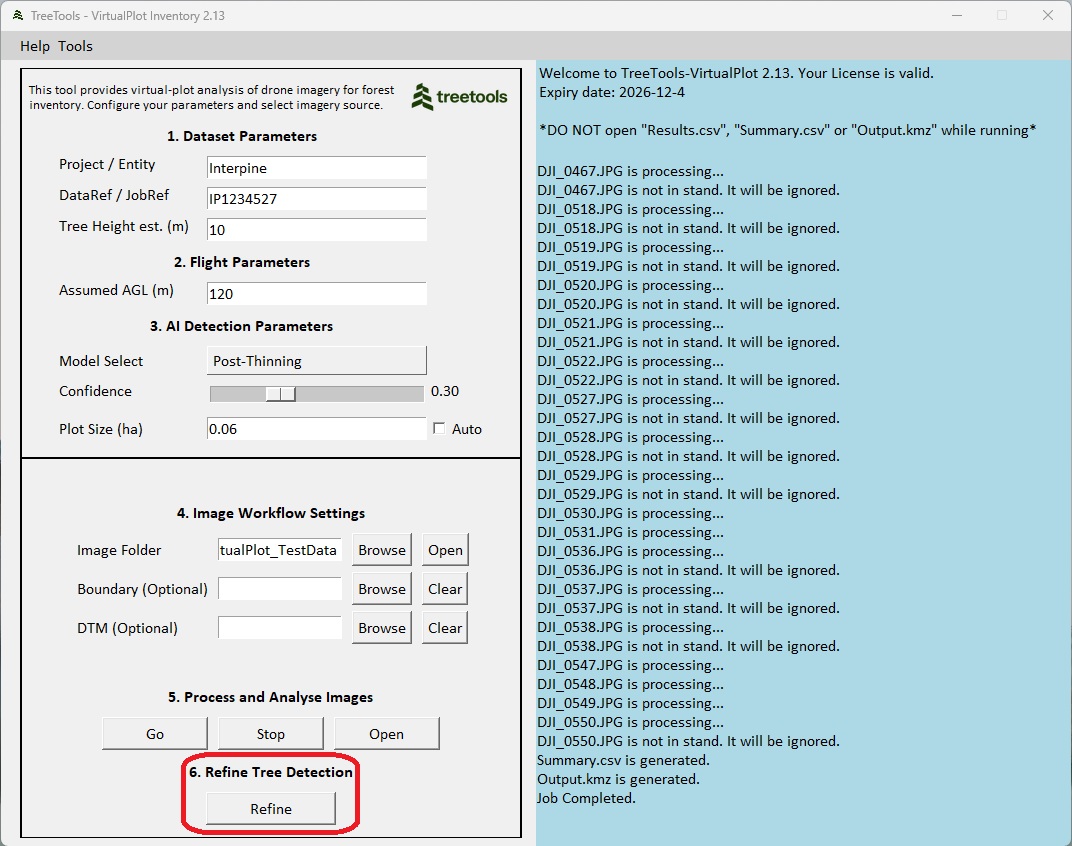The height and width of the screenshot is (846, 1072).
Task: Enable the Auto plot size checkbox
Action: pos(439,429)
